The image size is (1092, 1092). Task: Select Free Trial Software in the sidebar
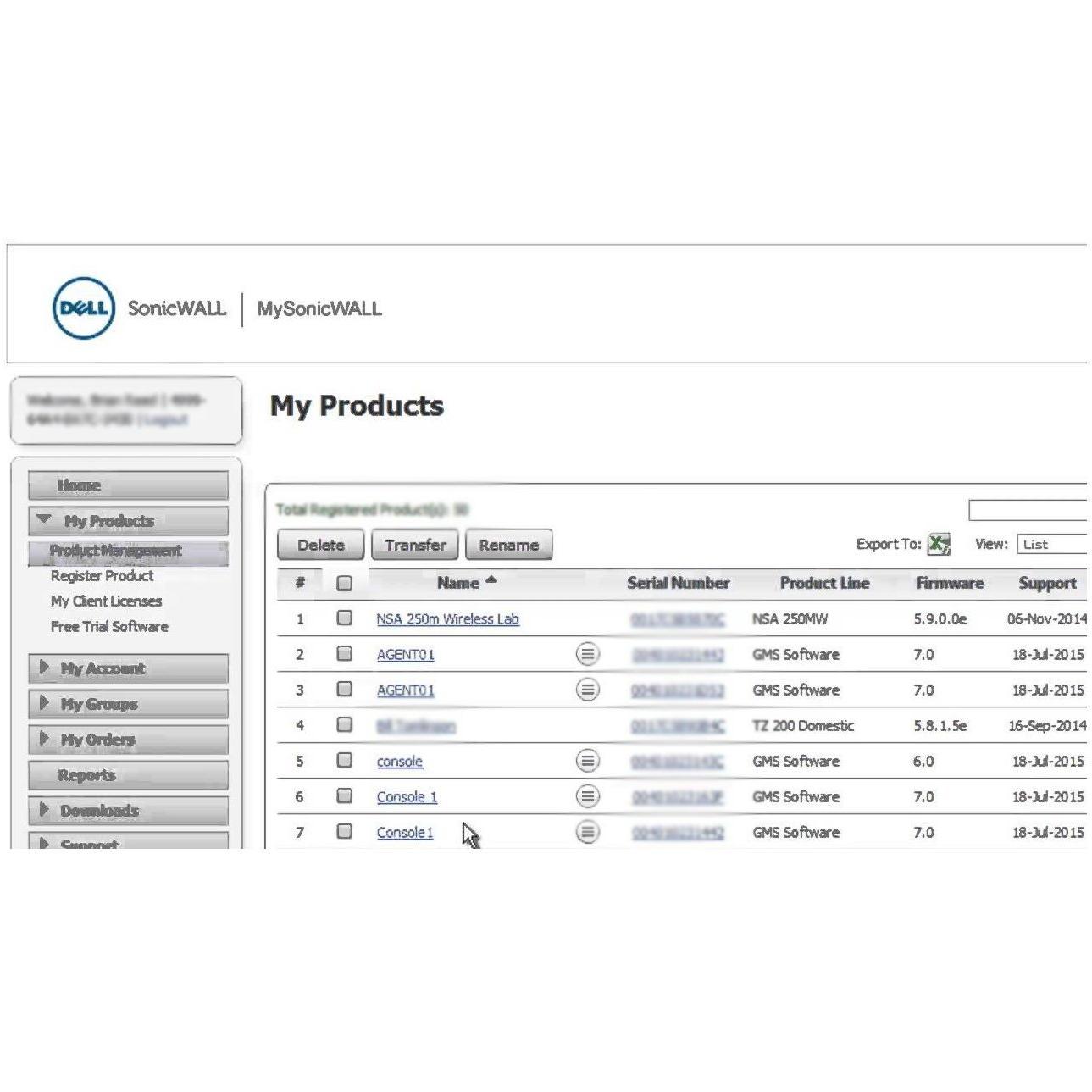[x=109, y=627]
